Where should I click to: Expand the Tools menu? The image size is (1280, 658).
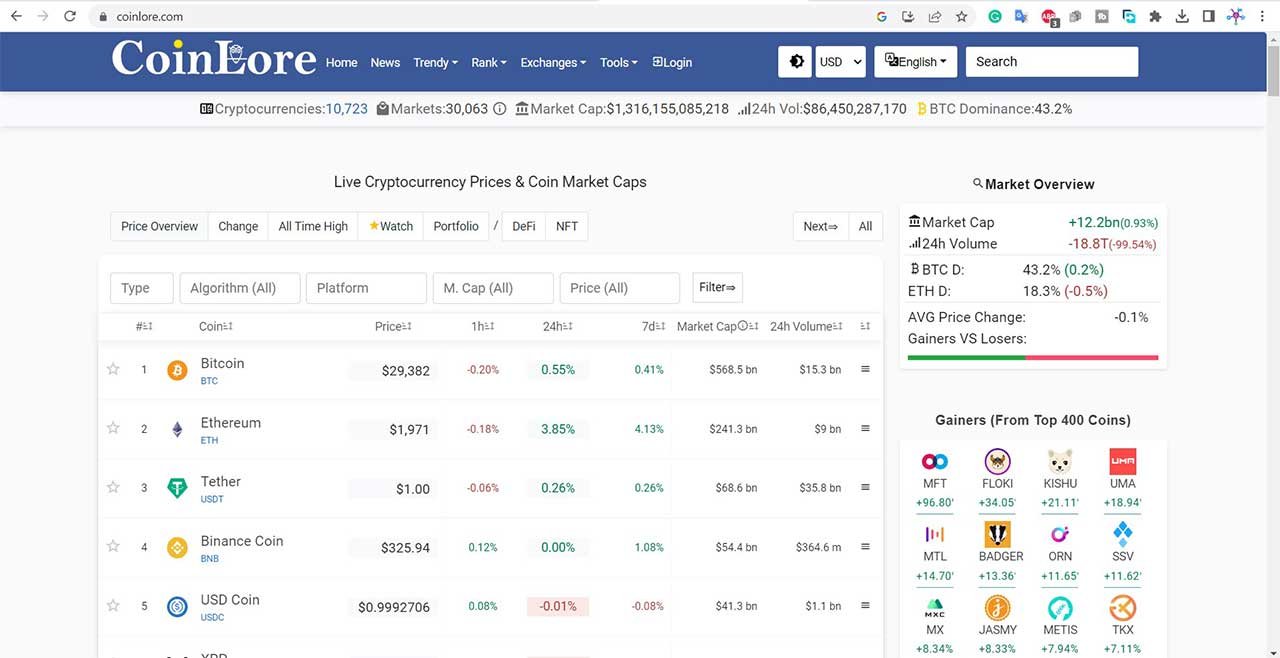pos(619,62)
